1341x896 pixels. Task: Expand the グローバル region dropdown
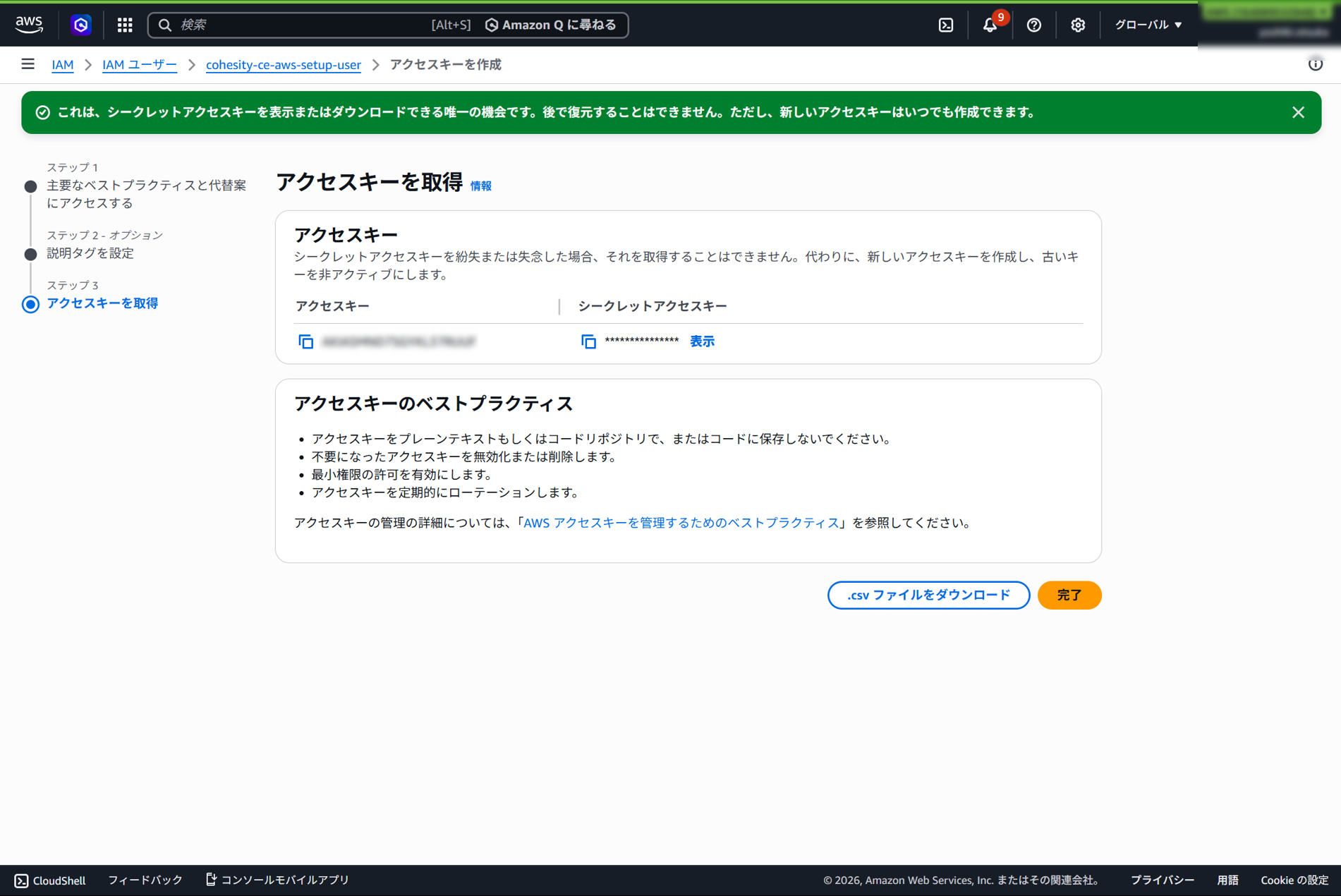pos(1148,25)
